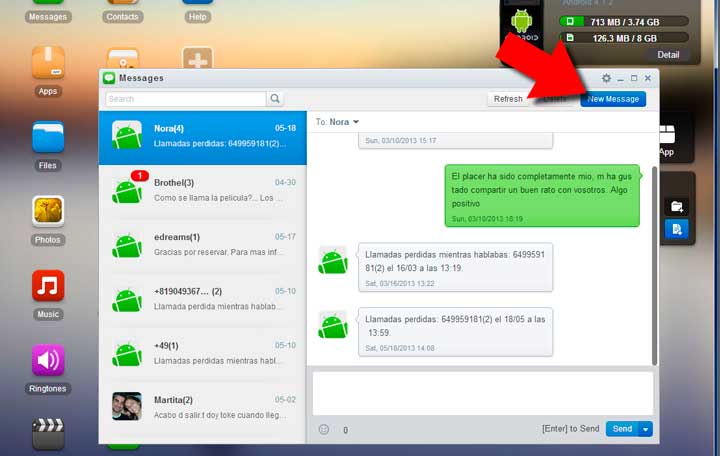This screenshot has height=456, width=720.
Task: Click the Help desktop label
Action: [197, 17]
